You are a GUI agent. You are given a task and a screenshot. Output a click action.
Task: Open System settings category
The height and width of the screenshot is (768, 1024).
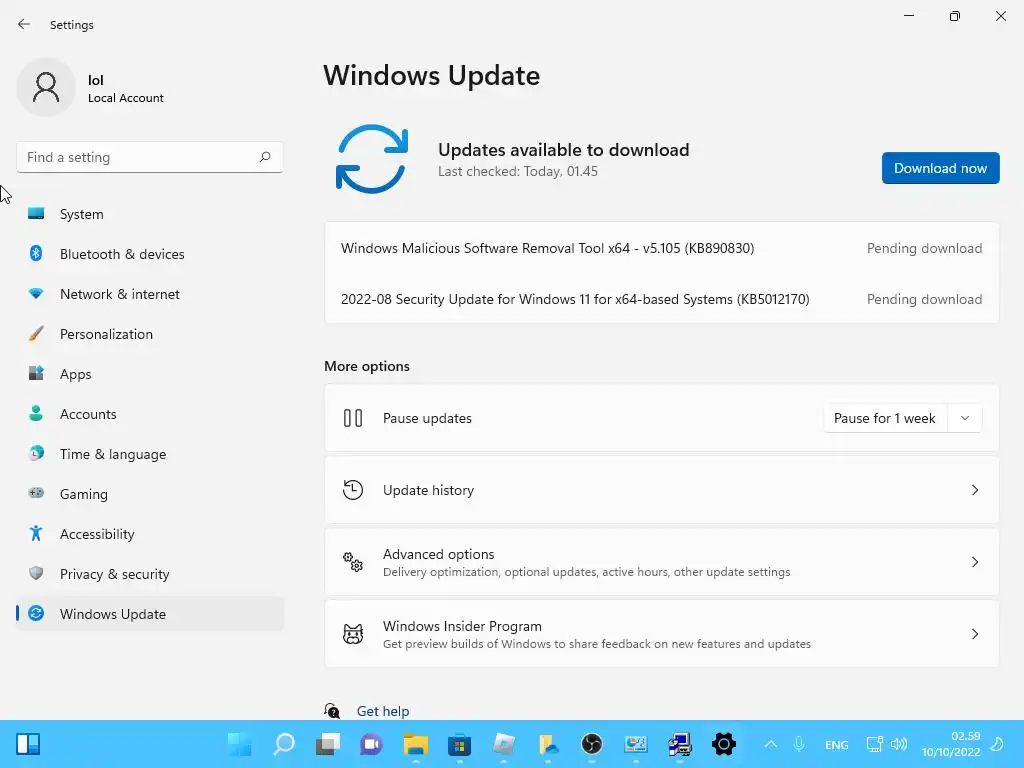pos(150,214)
